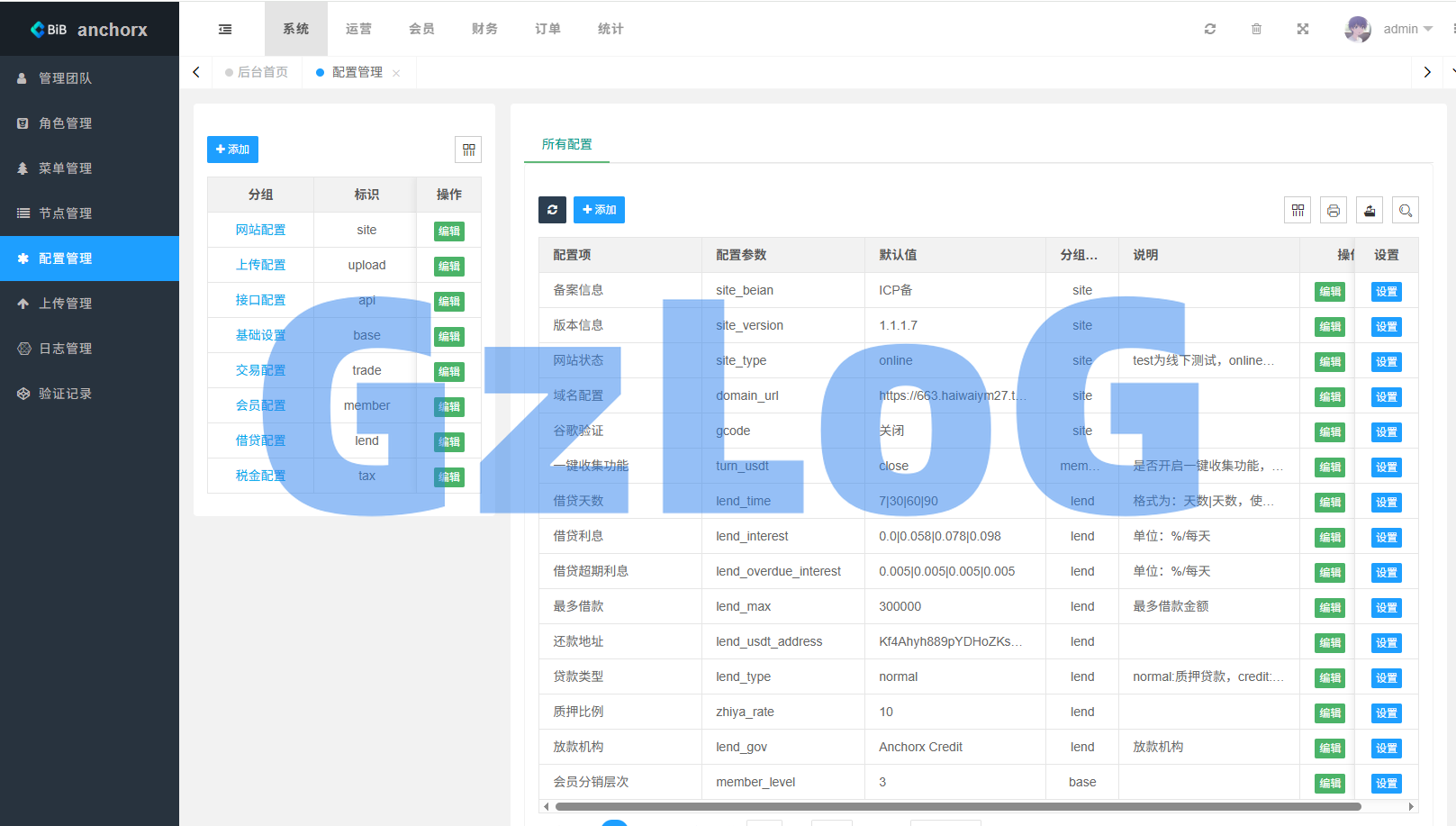Image resolution: width=1456 pixels, height=826 pixels.
Task: Switch to the 财务 top menu
Action: pos(484,29)
